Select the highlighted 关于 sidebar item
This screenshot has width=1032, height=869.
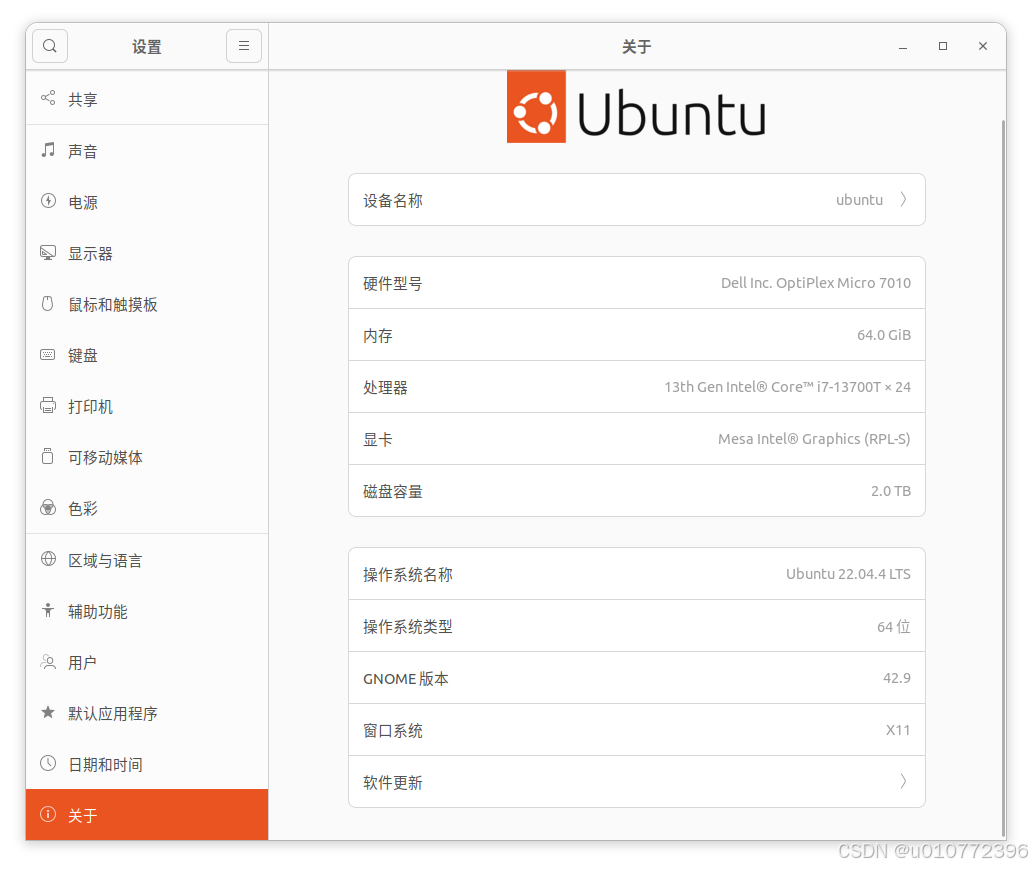[x=147, y=815]
